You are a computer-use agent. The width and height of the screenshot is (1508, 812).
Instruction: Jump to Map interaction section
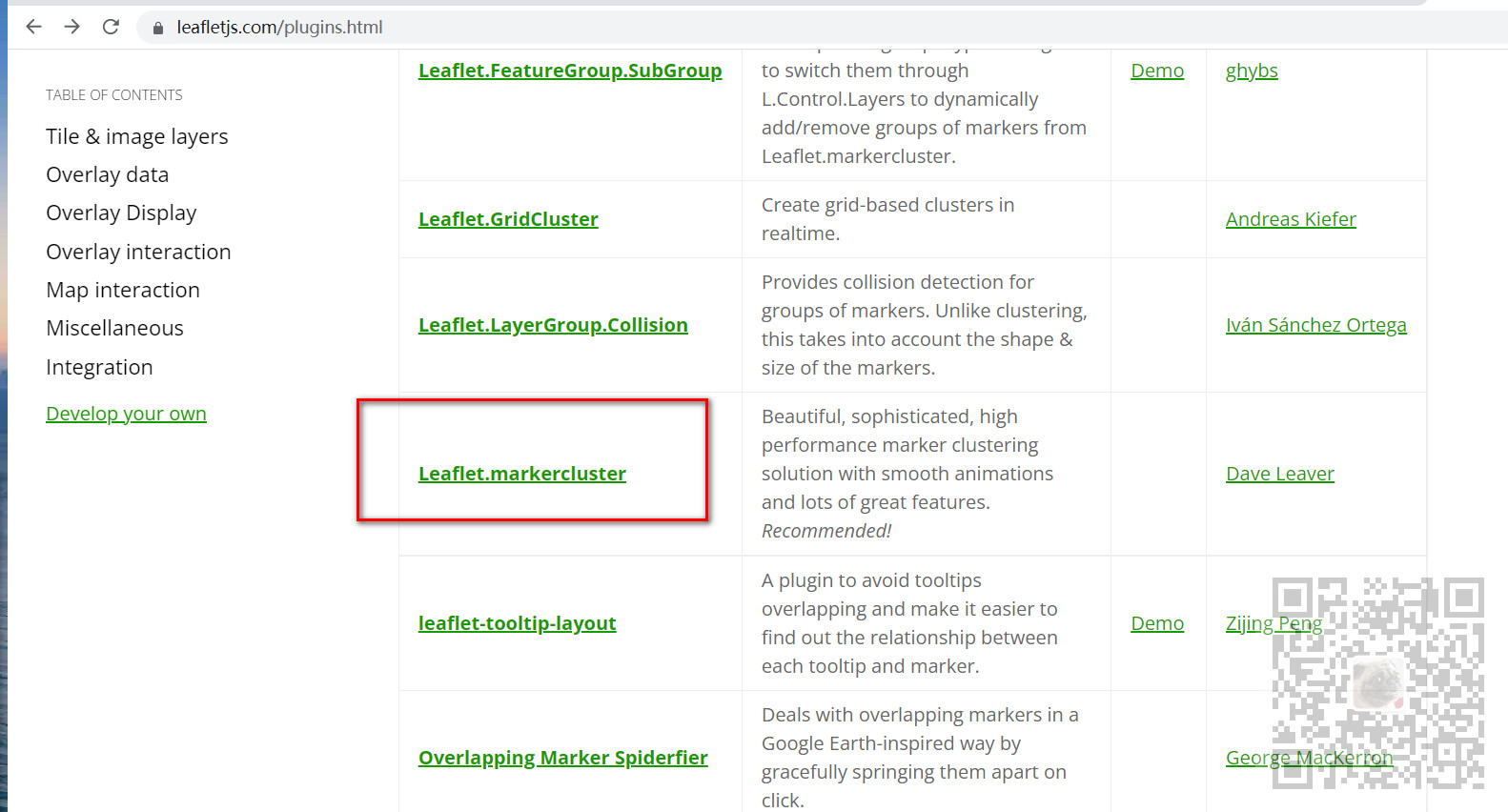point(123,290)
